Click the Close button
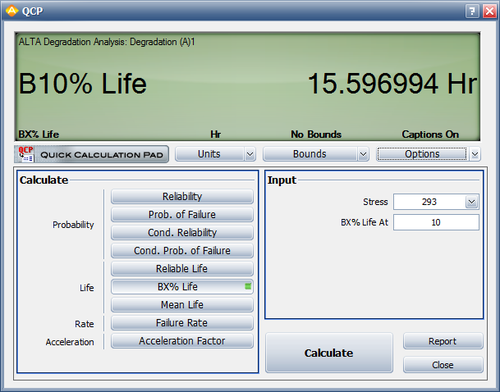 [x=443, y=365]
